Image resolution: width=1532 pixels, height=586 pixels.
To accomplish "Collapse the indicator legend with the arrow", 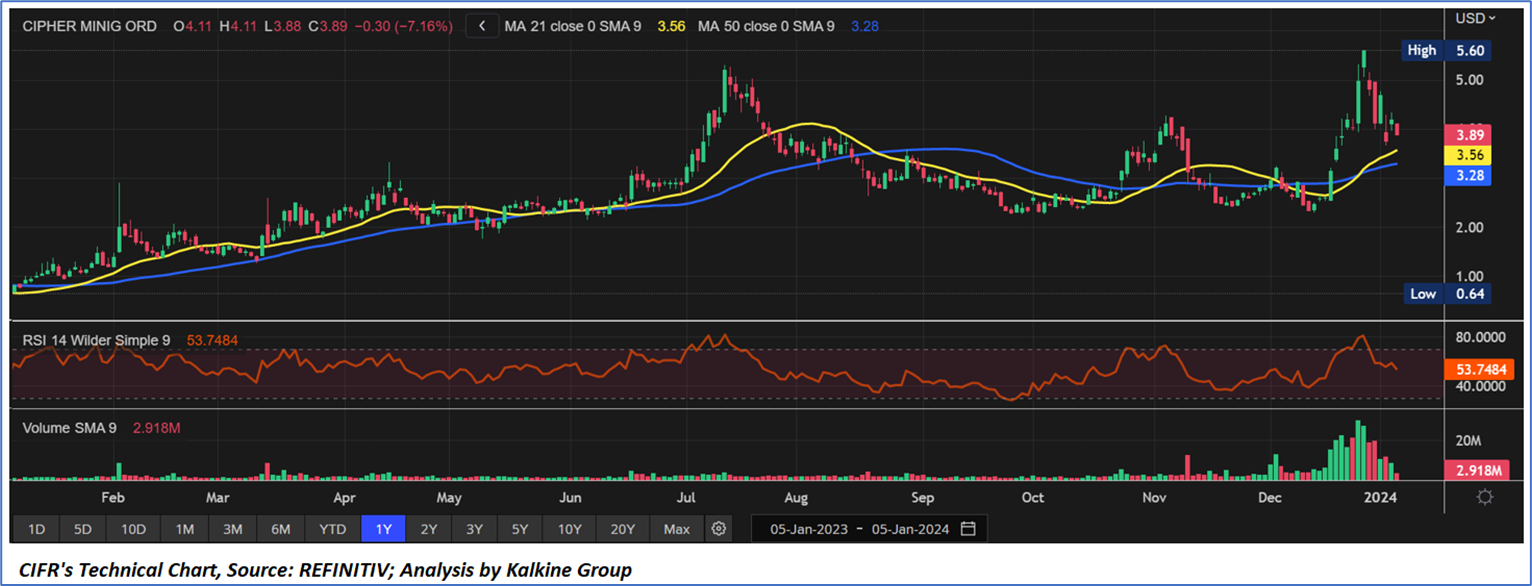I will [483, 27].
